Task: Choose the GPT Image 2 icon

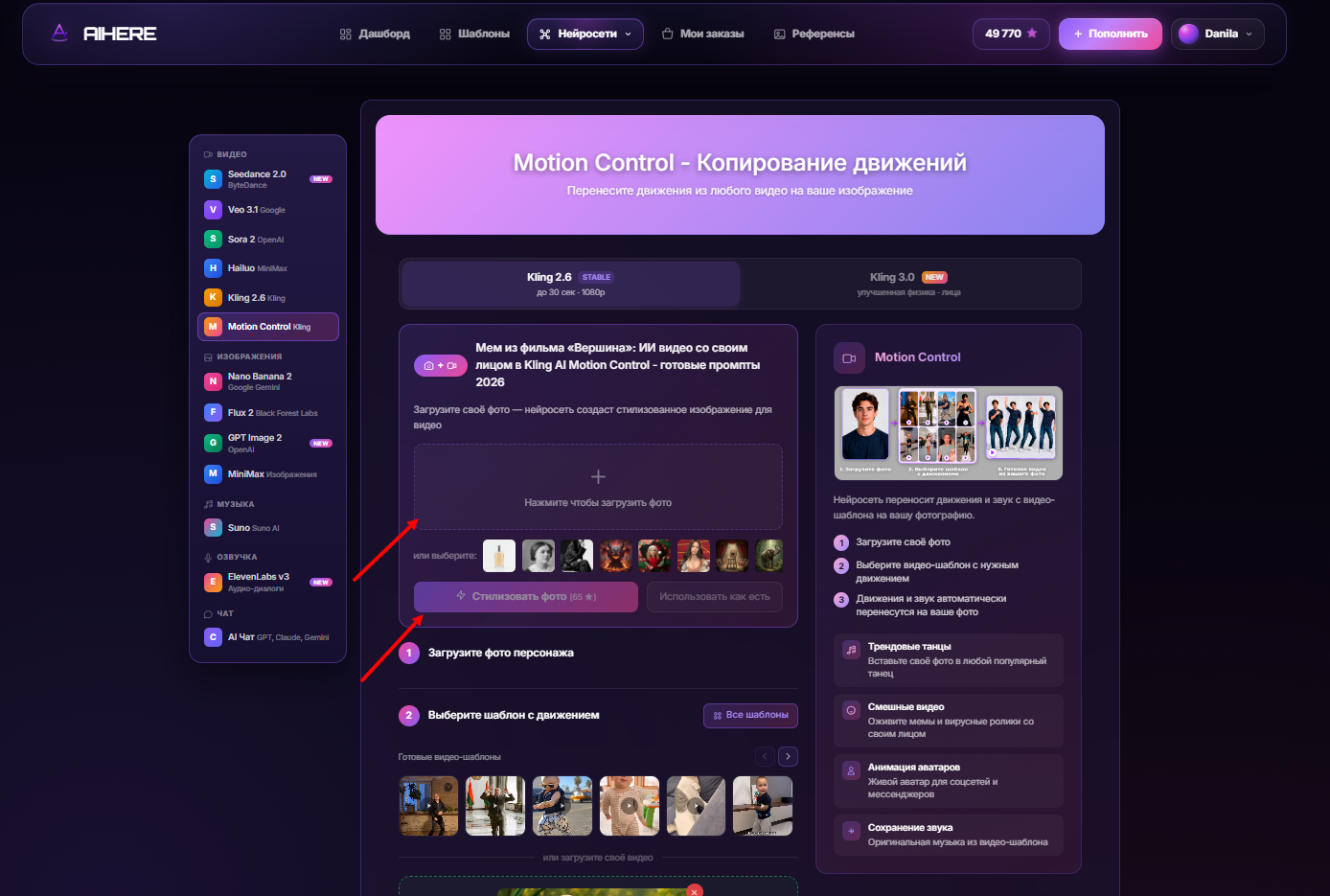Action: pyautogui.click(x=213, y=443)
